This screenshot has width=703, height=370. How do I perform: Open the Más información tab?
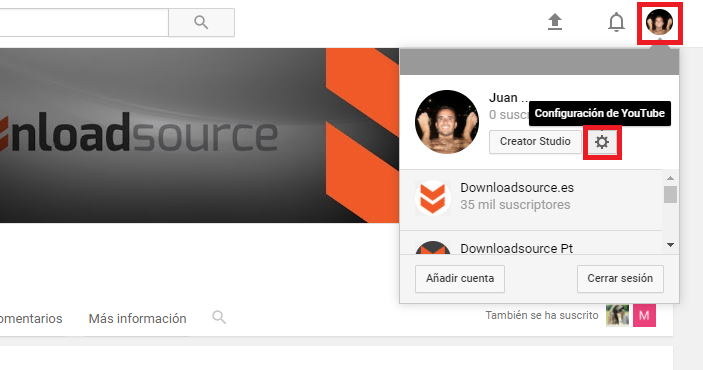coord(137,318)
